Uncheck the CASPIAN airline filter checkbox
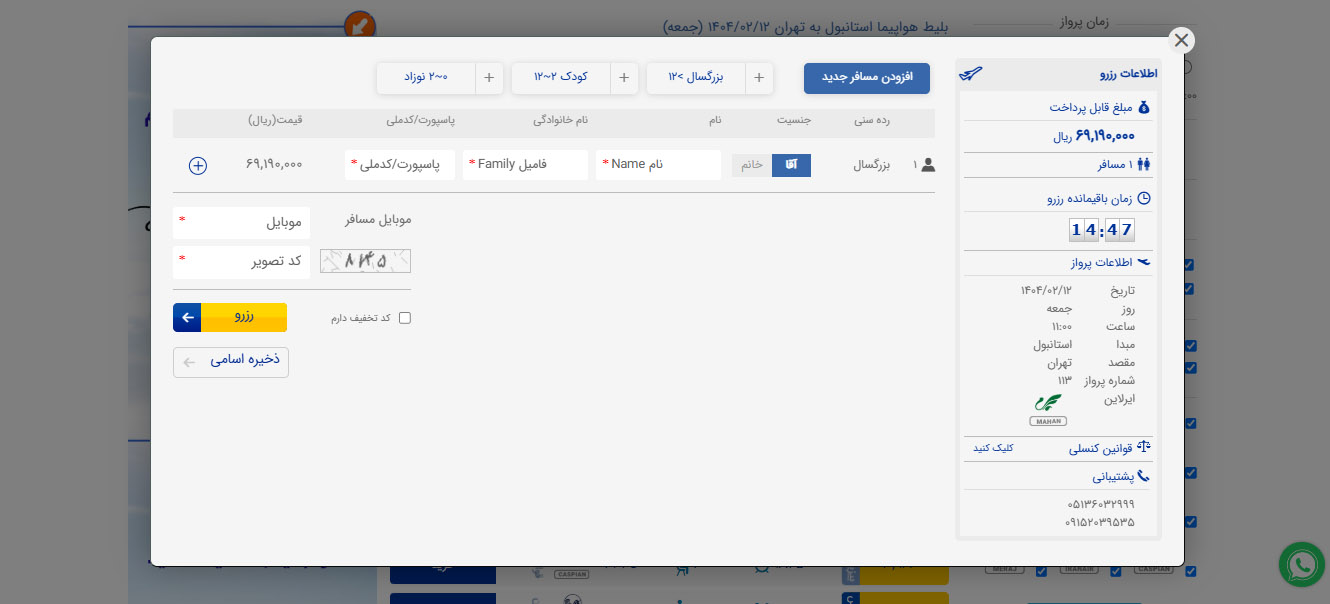This screenshot has width=1330, height=604. pyautogui.click(x=1190, y=571)
